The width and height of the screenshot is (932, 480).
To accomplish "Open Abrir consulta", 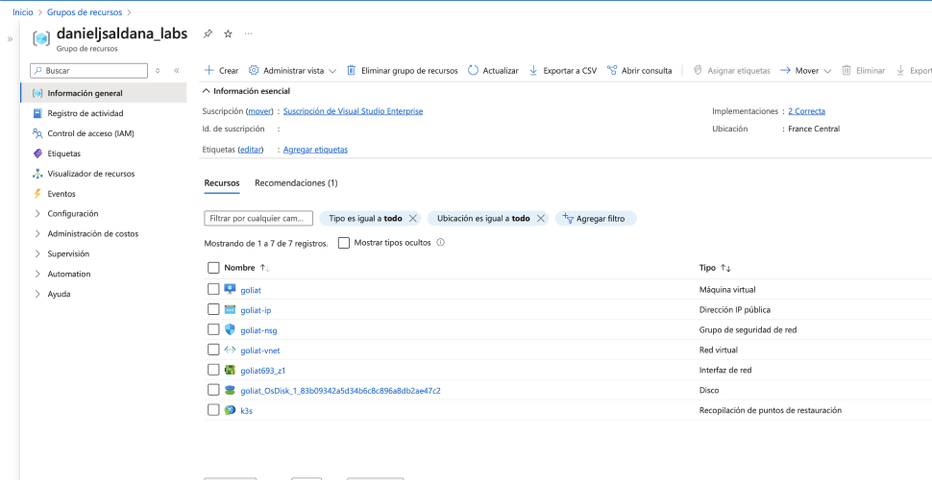I will point(640,71).
